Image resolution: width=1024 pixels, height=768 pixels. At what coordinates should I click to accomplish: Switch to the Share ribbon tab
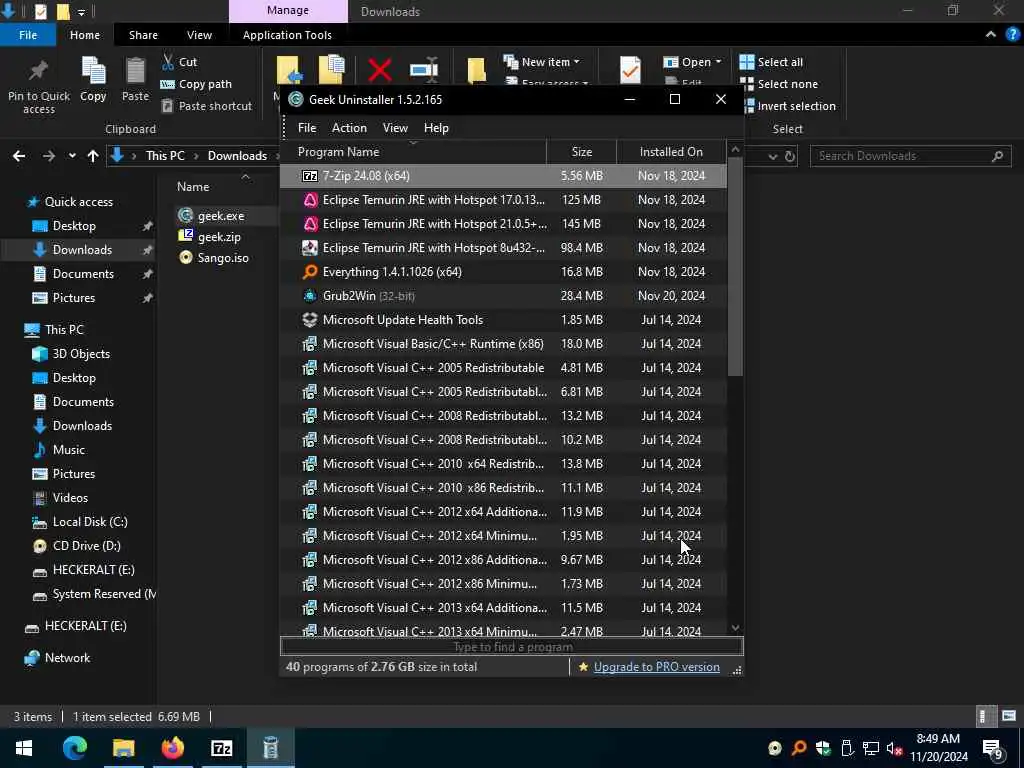[x=143, y=35]
